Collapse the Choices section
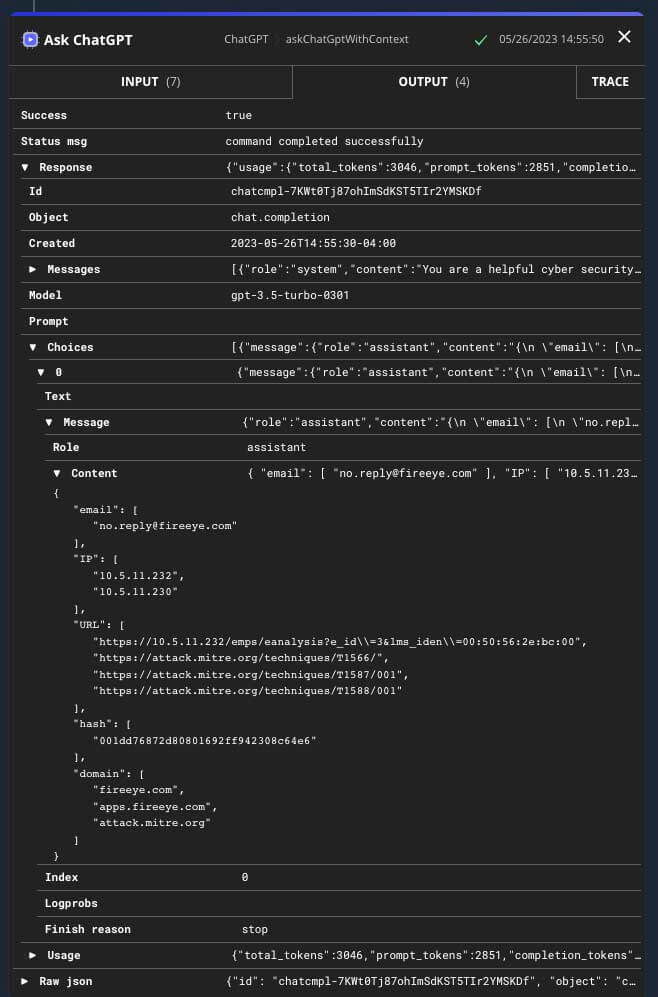Image resolution: width=658 pixels, height=997 pixels. (33, 348)
